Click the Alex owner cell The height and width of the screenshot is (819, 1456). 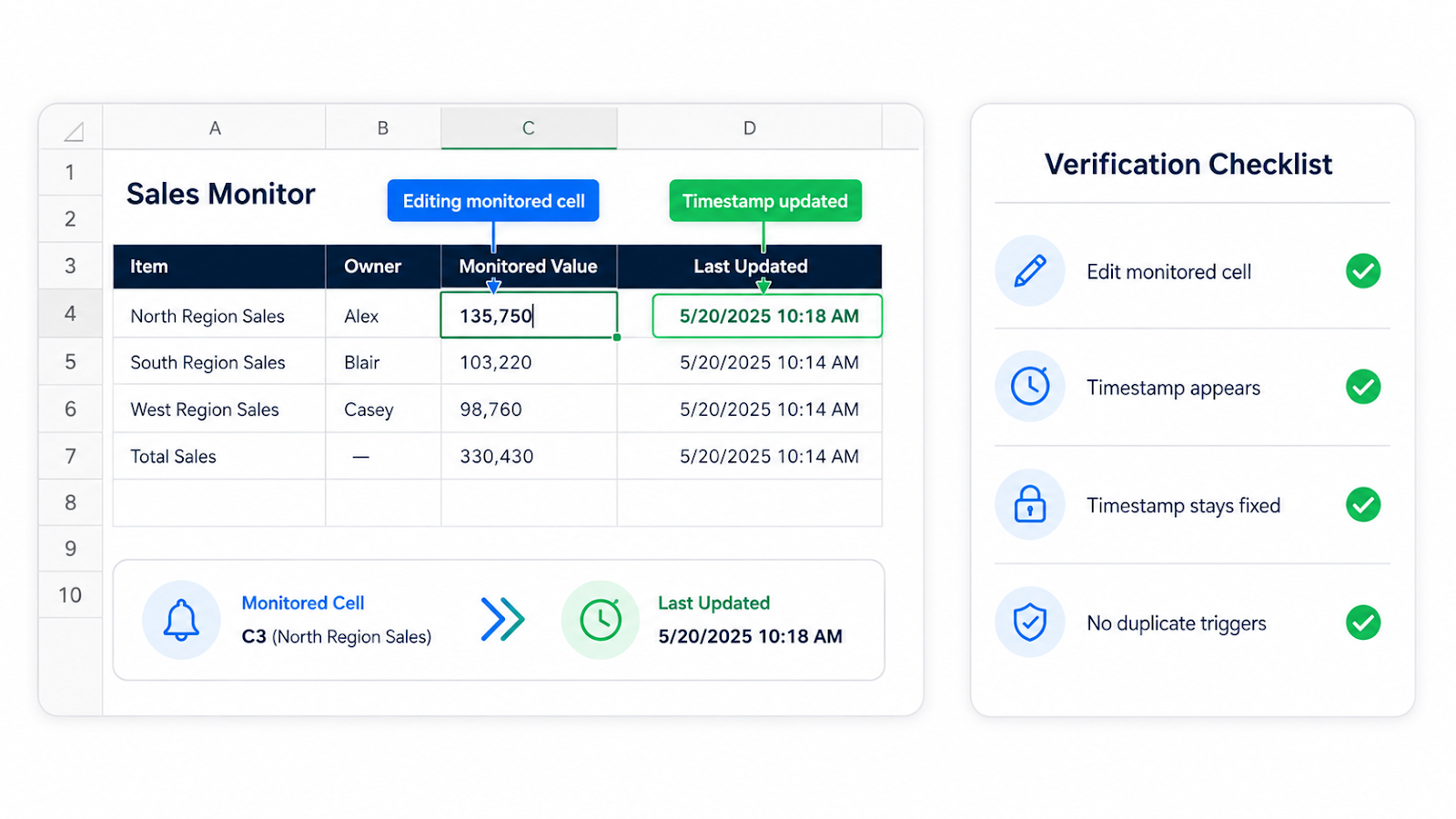click(383, 316)
